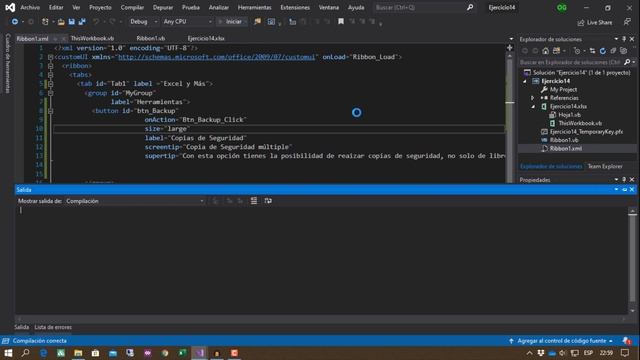Viewport: 640px width, 360px height.
Task: Click the search magnifier in Solution Explorer search
Action: tap(627, 62)
